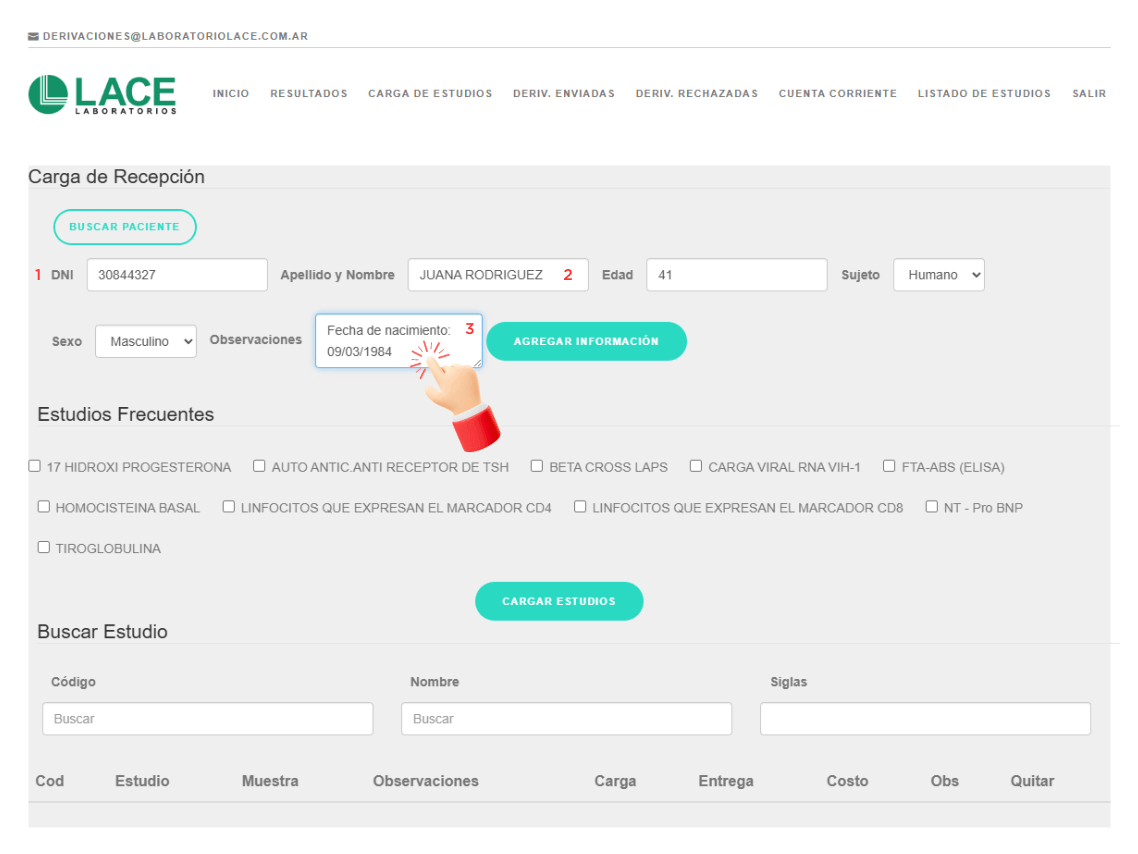The height and width of the screenshot is (854, 1138).
Task: Focus the Código search field
Action: (207, 719)
